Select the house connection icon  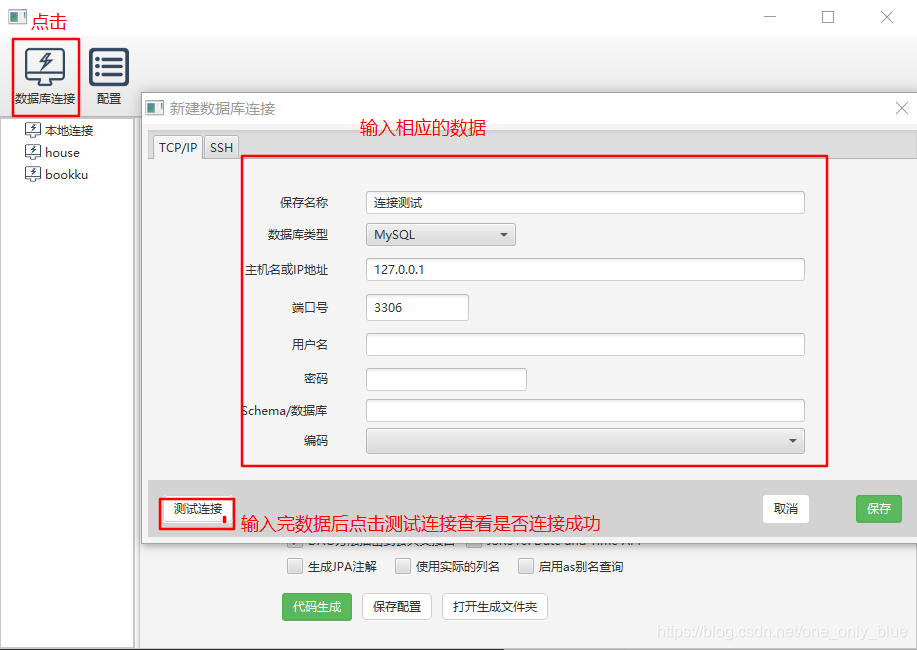[x=33, y=152]
